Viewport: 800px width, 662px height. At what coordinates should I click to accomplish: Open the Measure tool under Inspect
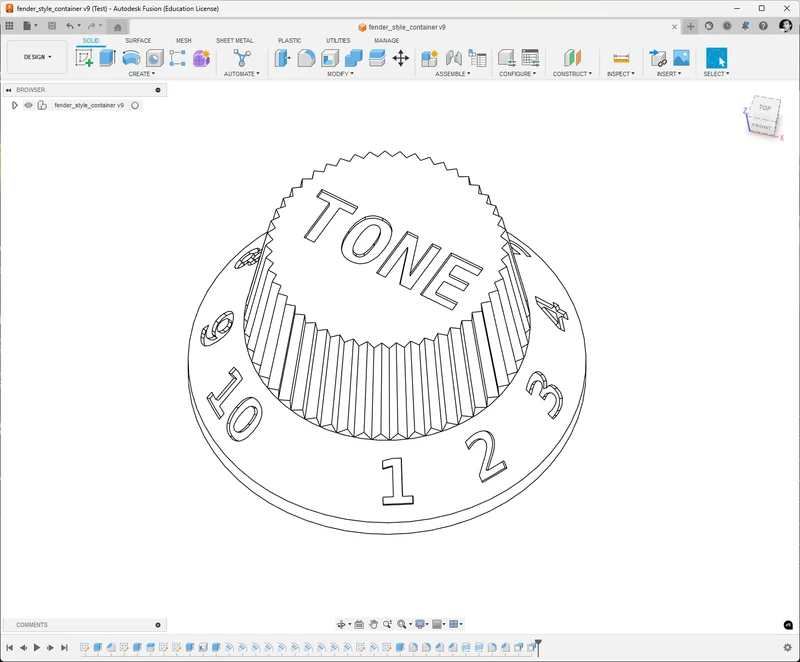pos(621,58)
